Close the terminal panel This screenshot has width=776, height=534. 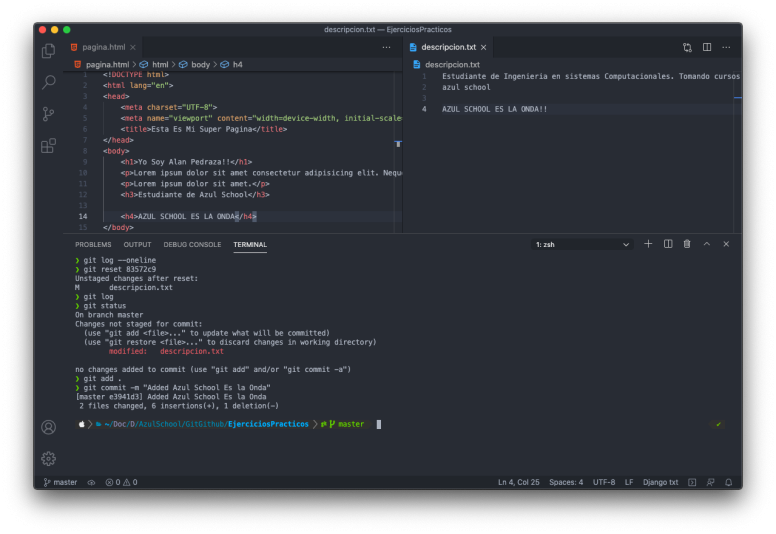(726, 244)
